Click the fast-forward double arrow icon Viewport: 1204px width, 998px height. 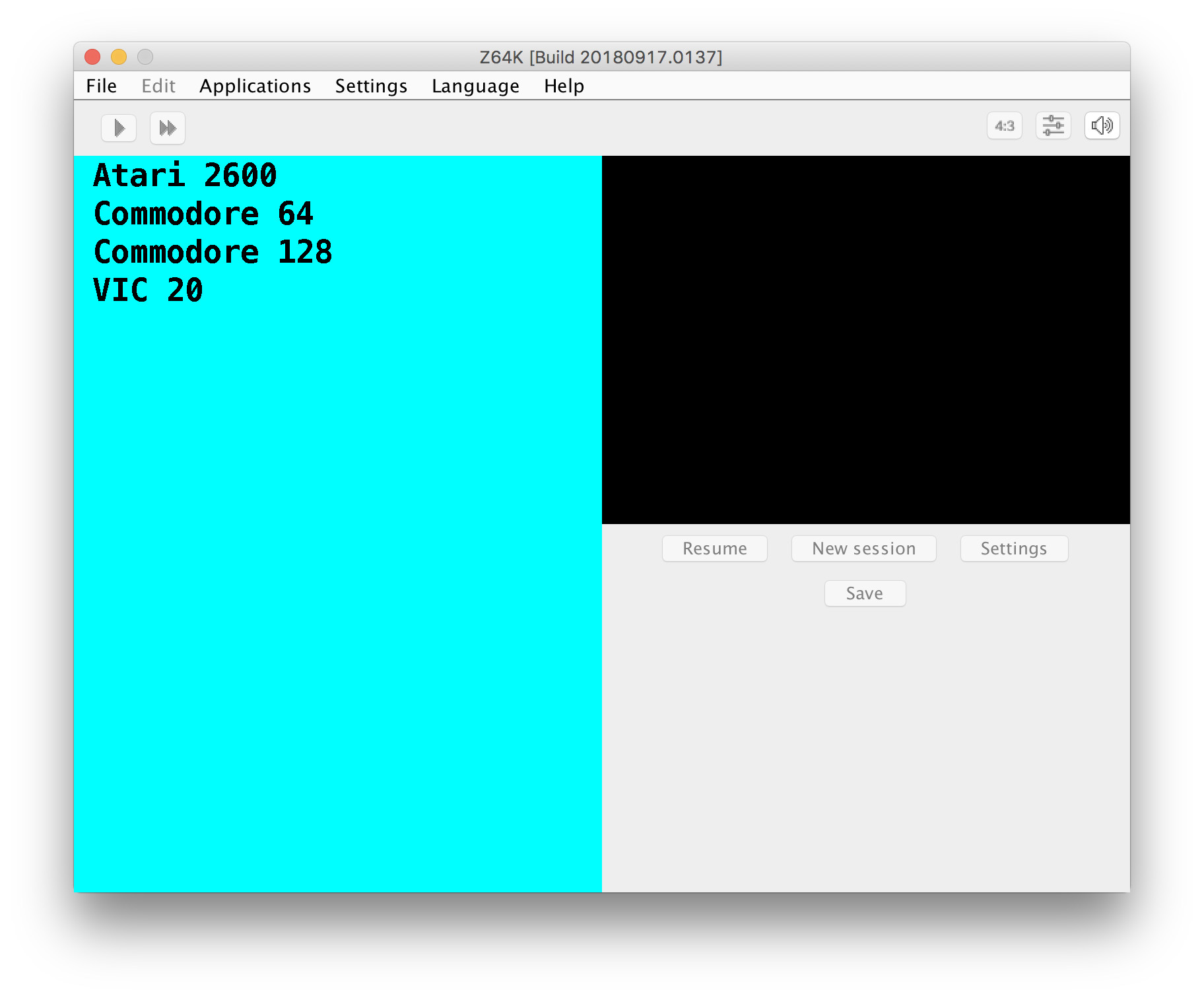pos(168,128)
